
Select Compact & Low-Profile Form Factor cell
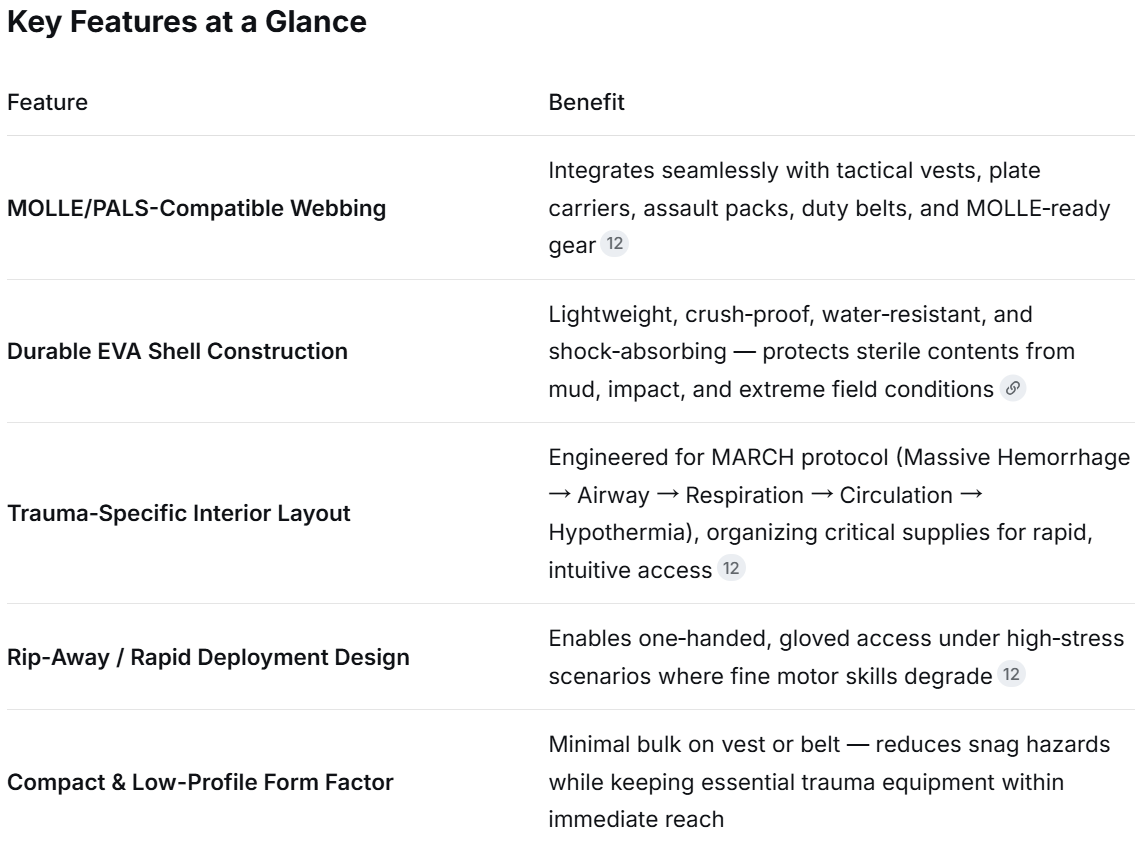coord(200,783)
